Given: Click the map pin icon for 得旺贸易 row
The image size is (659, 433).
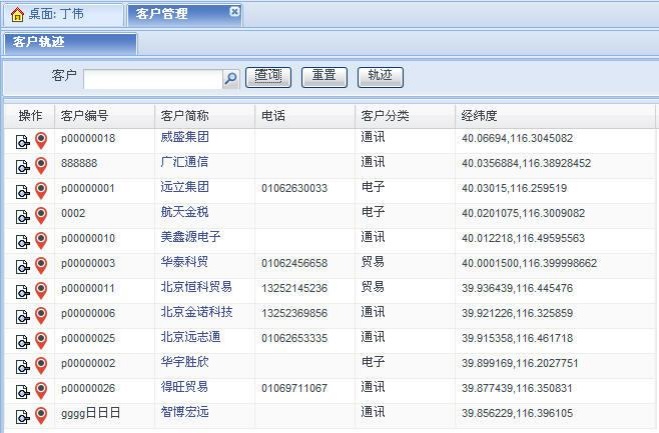Looking at the screenshot, I should tap(41, 391).
